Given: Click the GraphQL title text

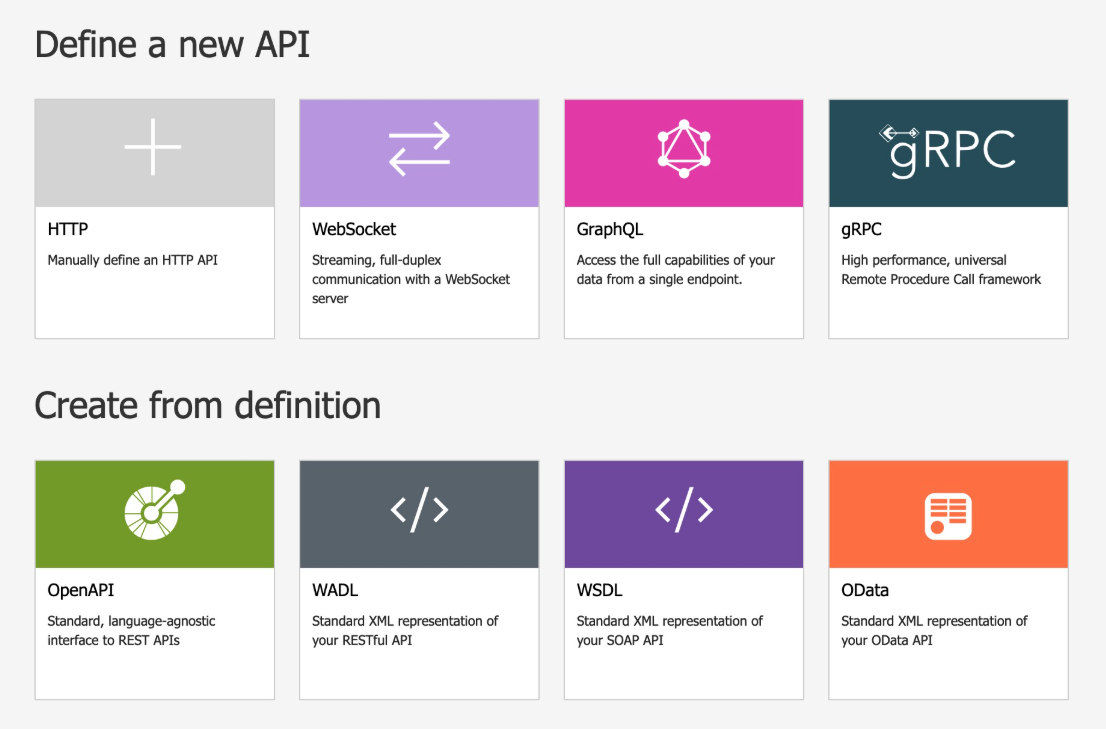Looking at the screenshot, I should click(x=610, y=230).
